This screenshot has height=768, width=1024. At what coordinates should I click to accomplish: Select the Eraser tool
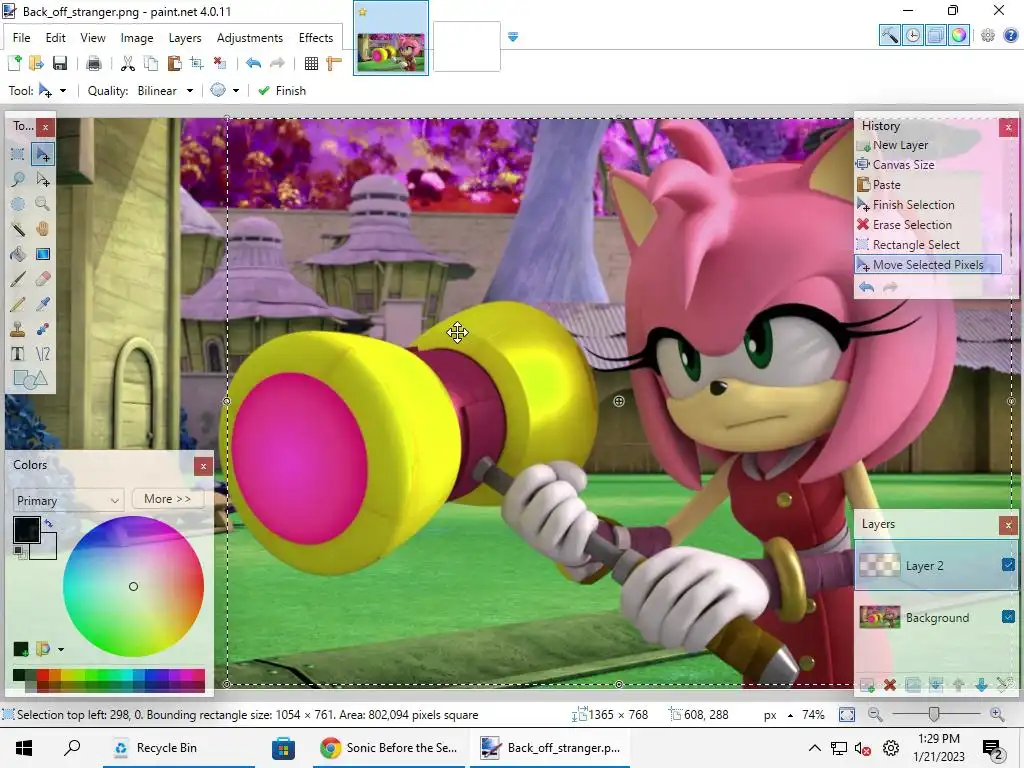tap(42, 279)
